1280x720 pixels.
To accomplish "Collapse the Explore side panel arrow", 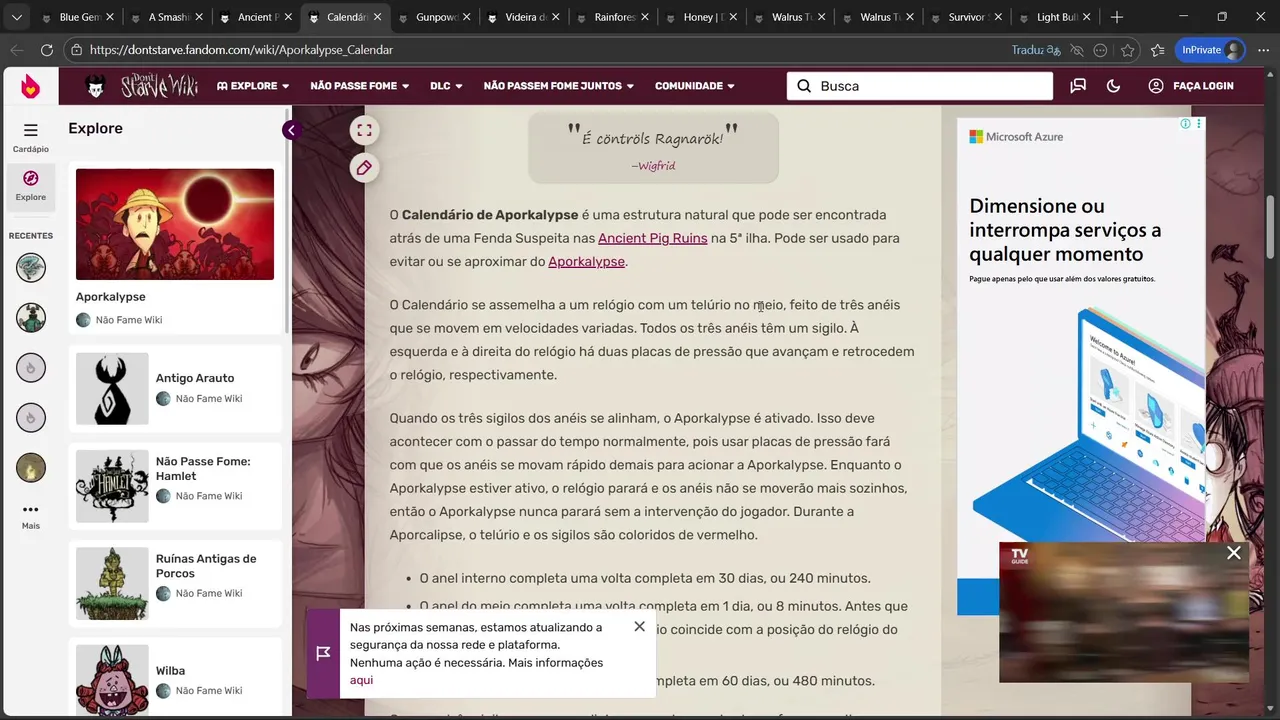I will pos(291,130).
